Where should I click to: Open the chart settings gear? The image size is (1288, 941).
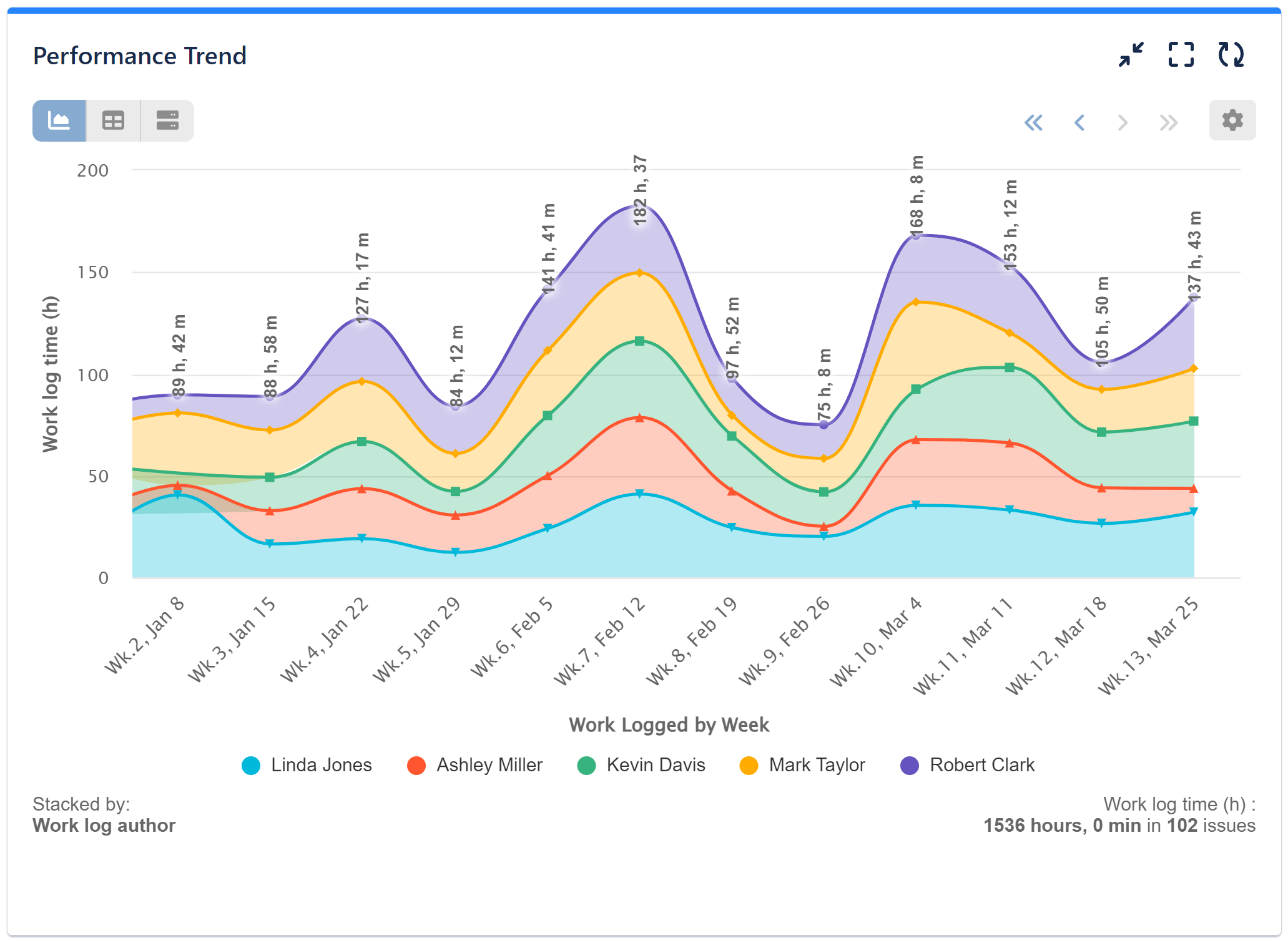(1232, 120)
